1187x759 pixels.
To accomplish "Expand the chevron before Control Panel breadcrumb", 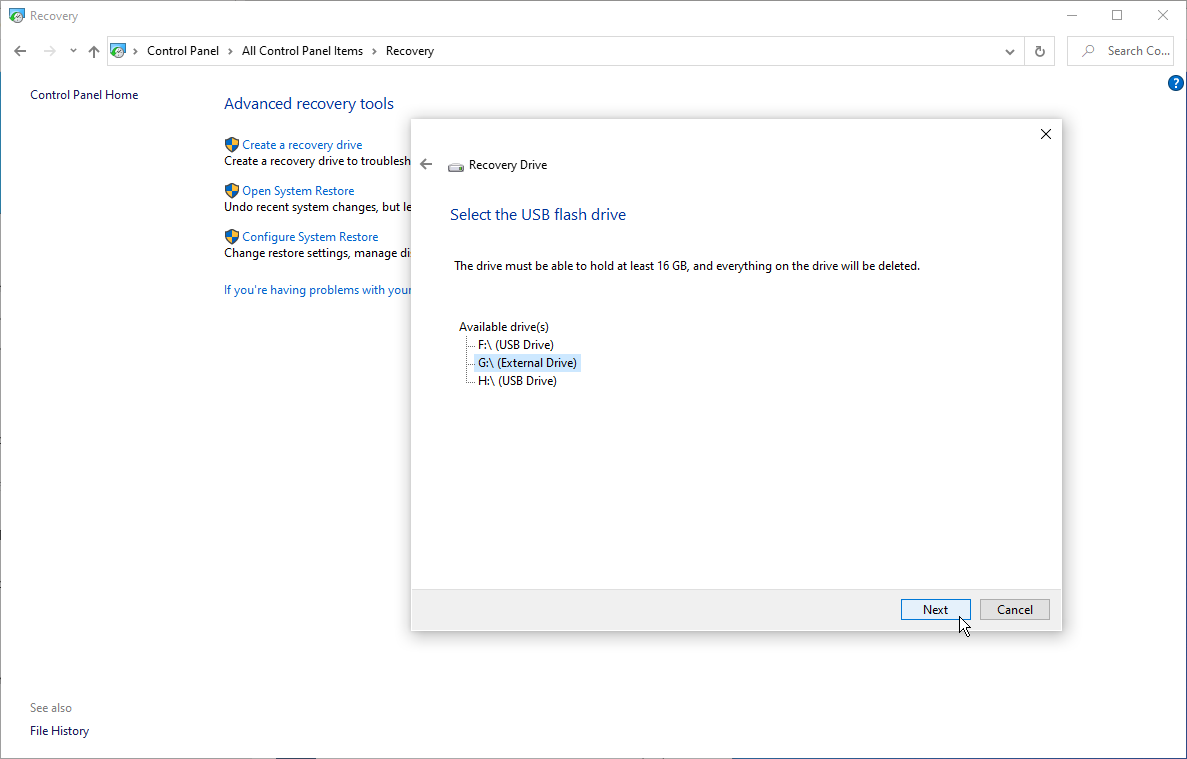I will [136, 51].
